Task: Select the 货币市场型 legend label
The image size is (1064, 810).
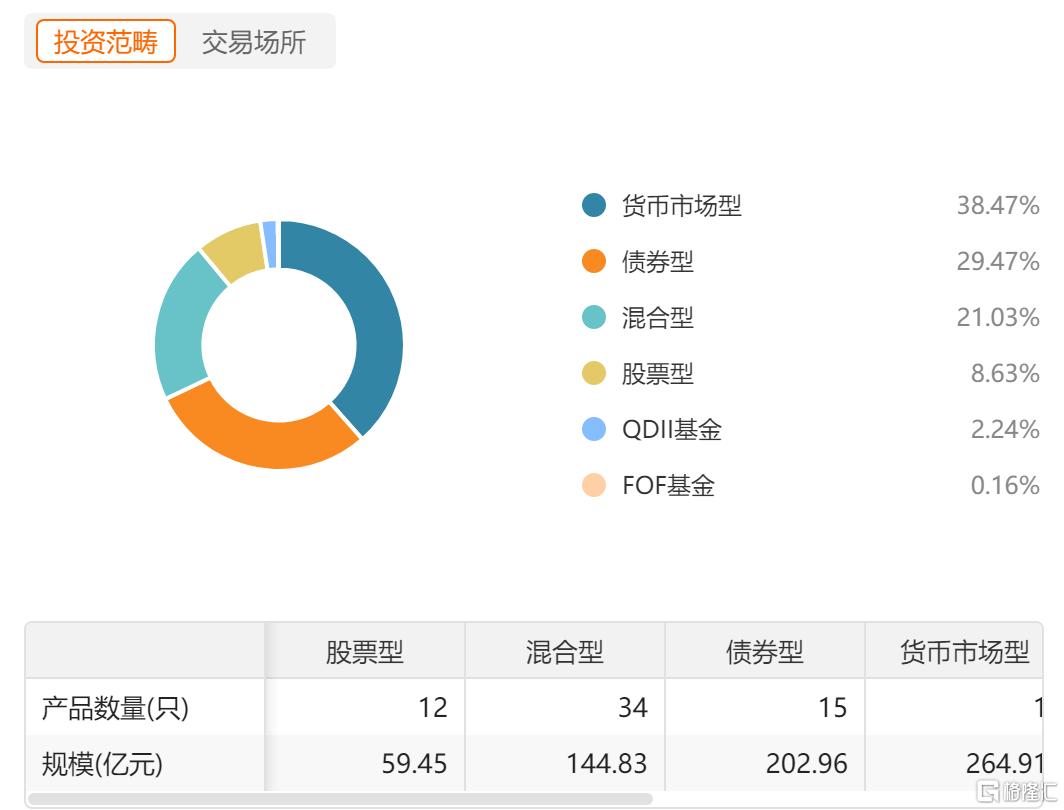Action: [x=681, y=206]
